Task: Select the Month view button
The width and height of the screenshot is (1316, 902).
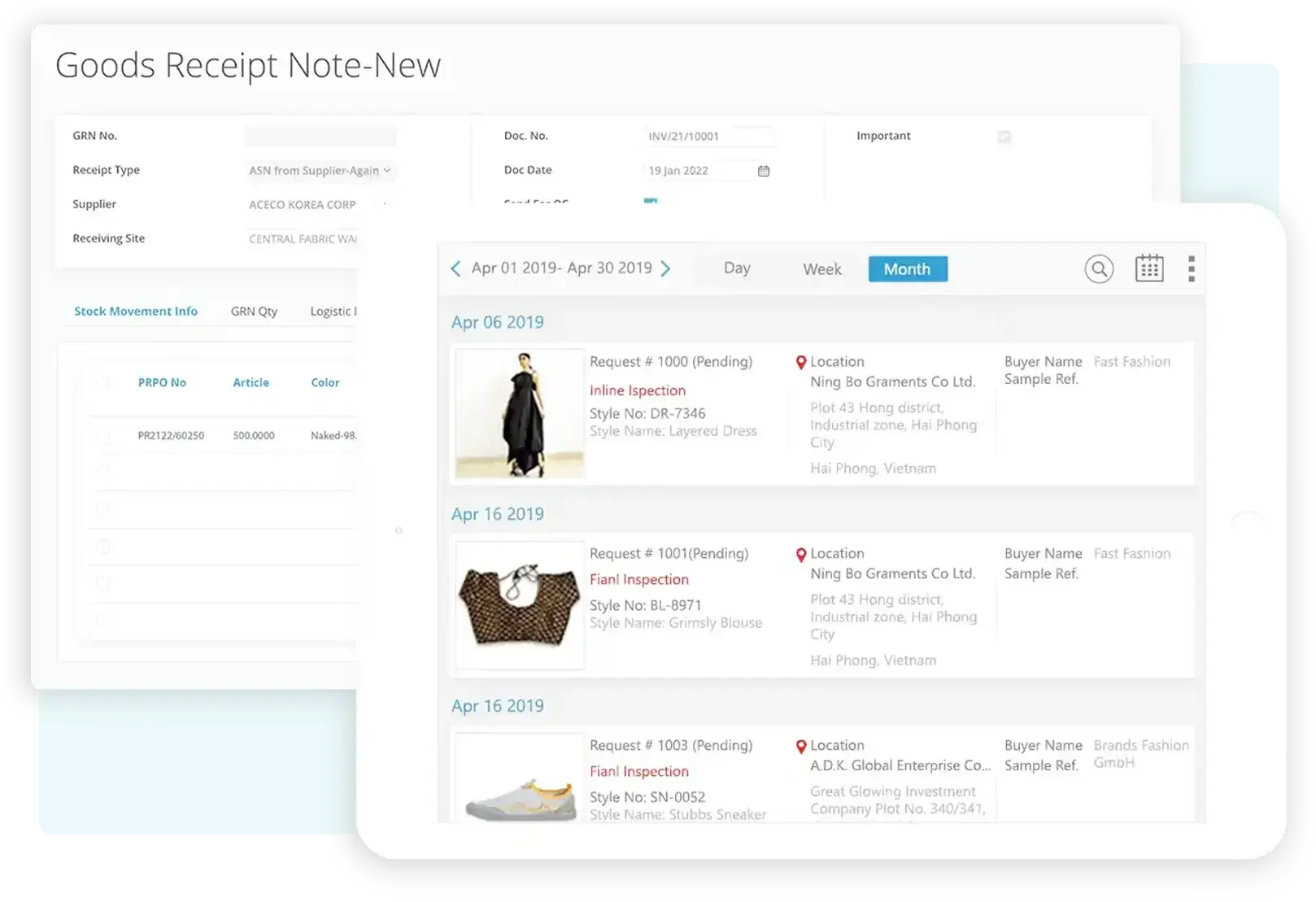Action: point(908,269)
